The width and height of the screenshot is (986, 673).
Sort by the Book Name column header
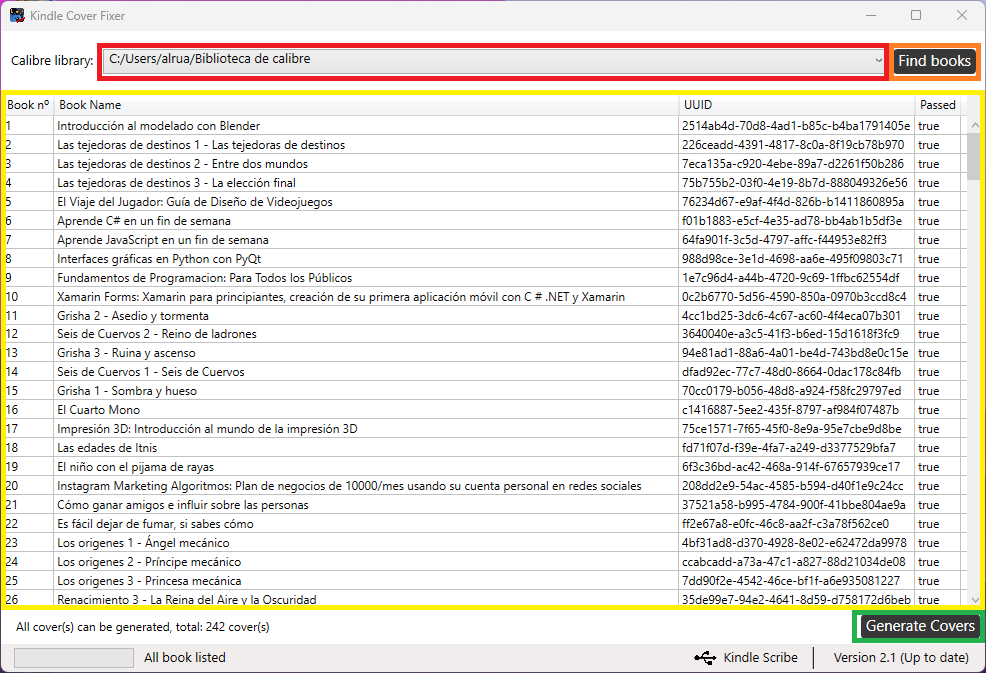(366, 105)
